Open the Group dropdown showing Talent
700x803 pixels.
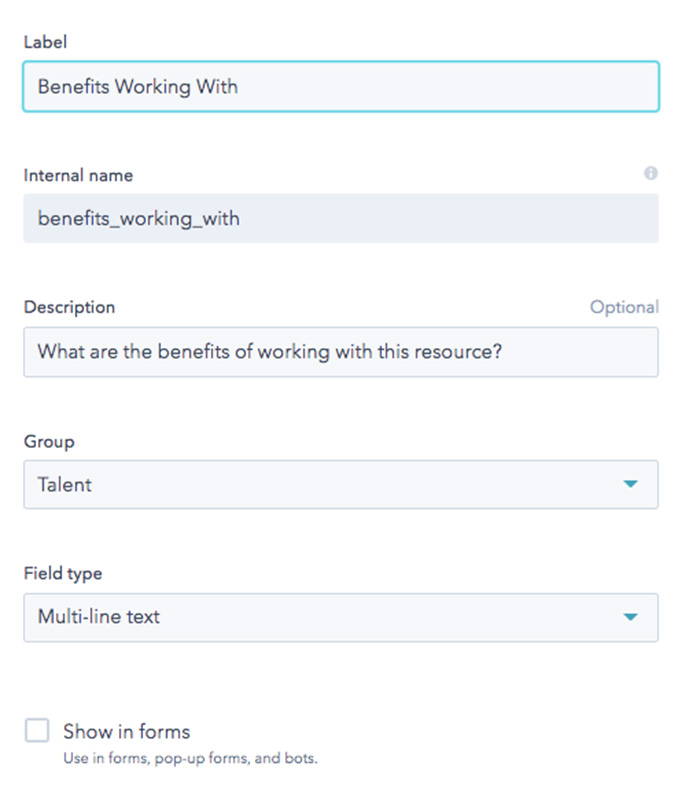pos(341,484)
